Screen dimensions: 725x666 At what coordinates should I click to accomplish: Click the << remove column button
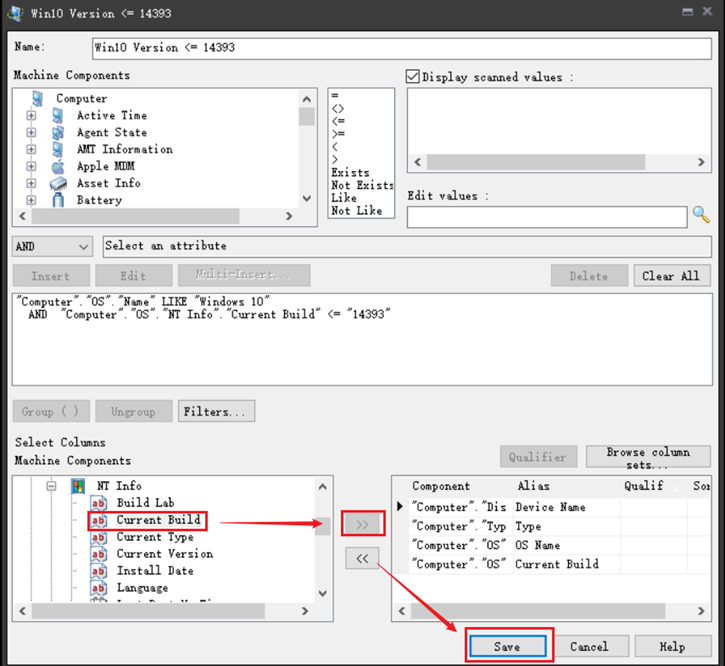(362, 558)
